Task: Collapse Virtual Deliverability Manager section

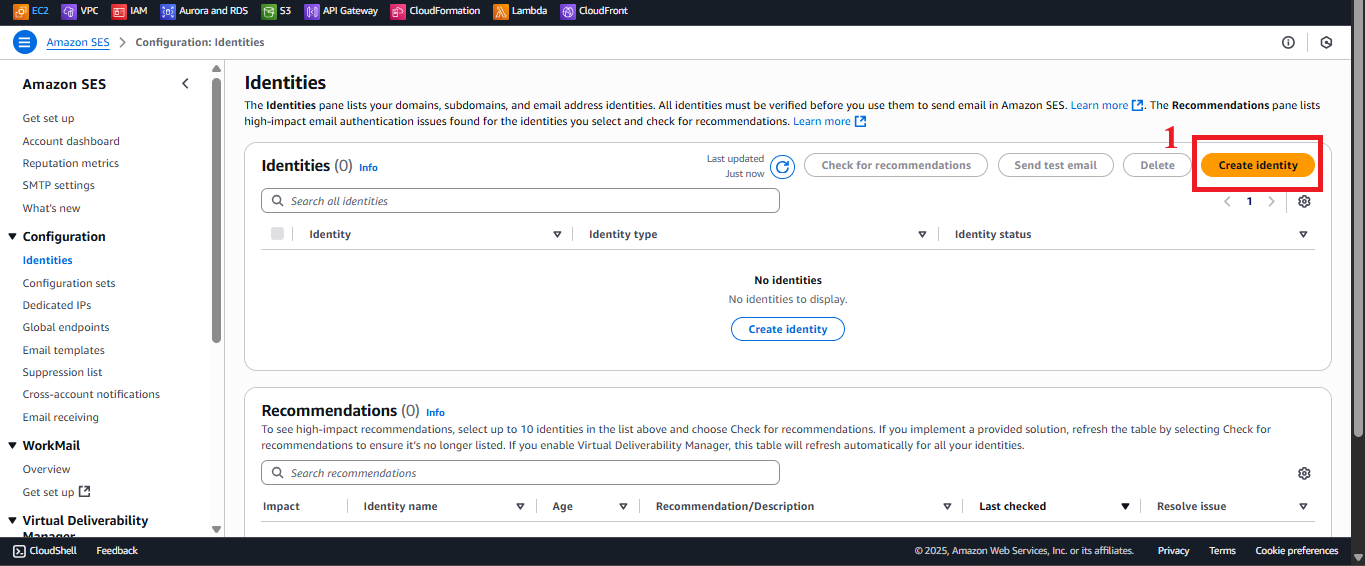Action: [x=12, y=521]
